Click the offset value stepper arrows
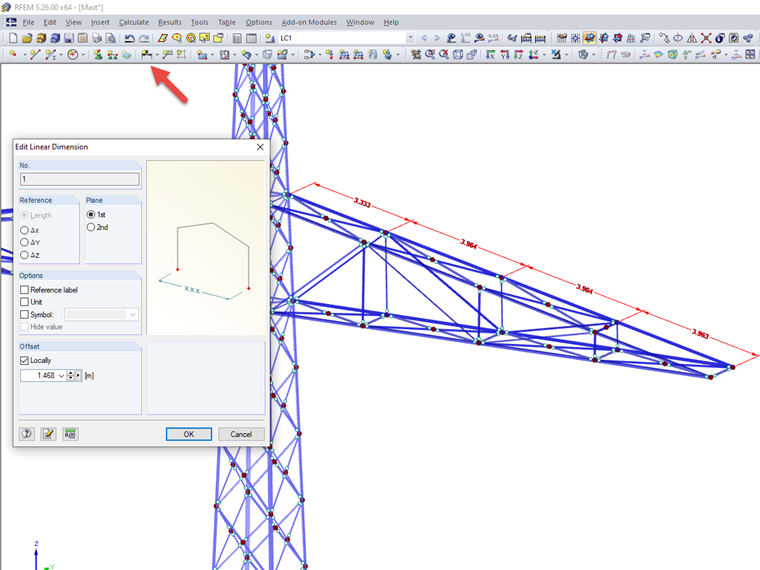 pos(71,376)
